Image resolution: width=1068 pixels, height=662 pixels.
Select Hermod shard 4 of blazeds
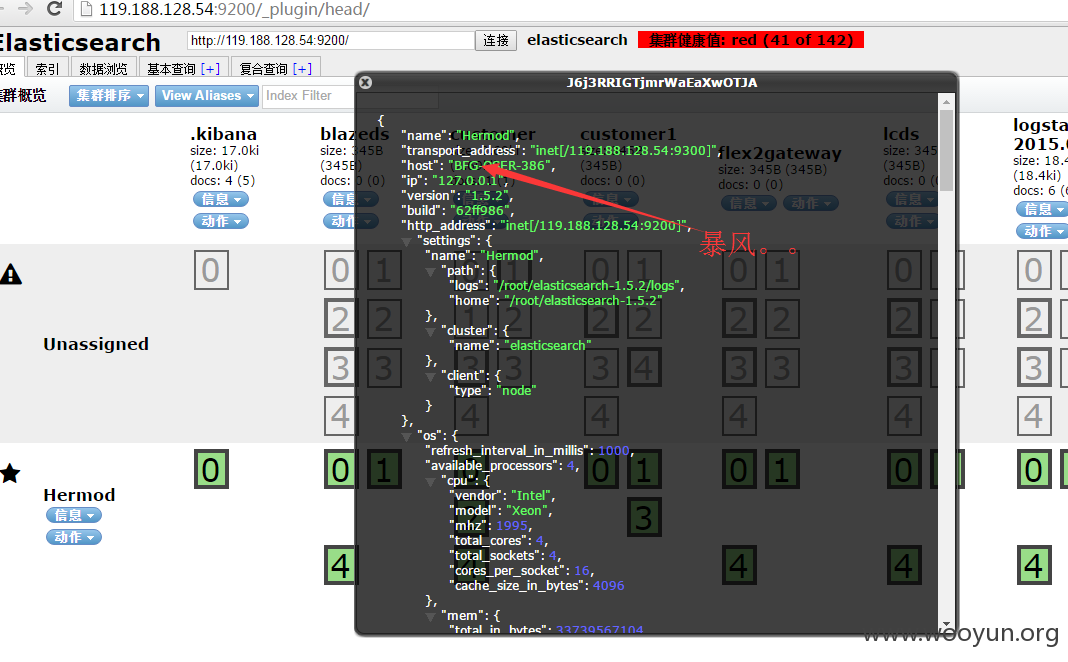(x=340, y=565)
